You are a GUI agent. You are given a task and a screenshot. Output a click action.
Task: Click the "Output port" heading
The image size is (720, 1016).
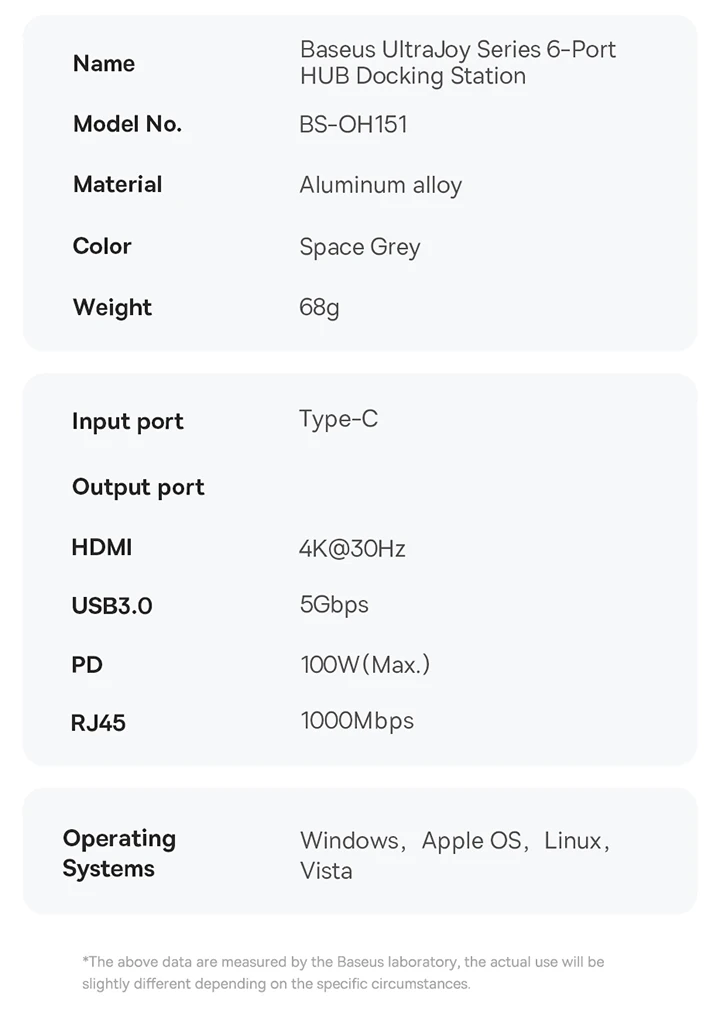pyautogui.click(x=138, y=487)
